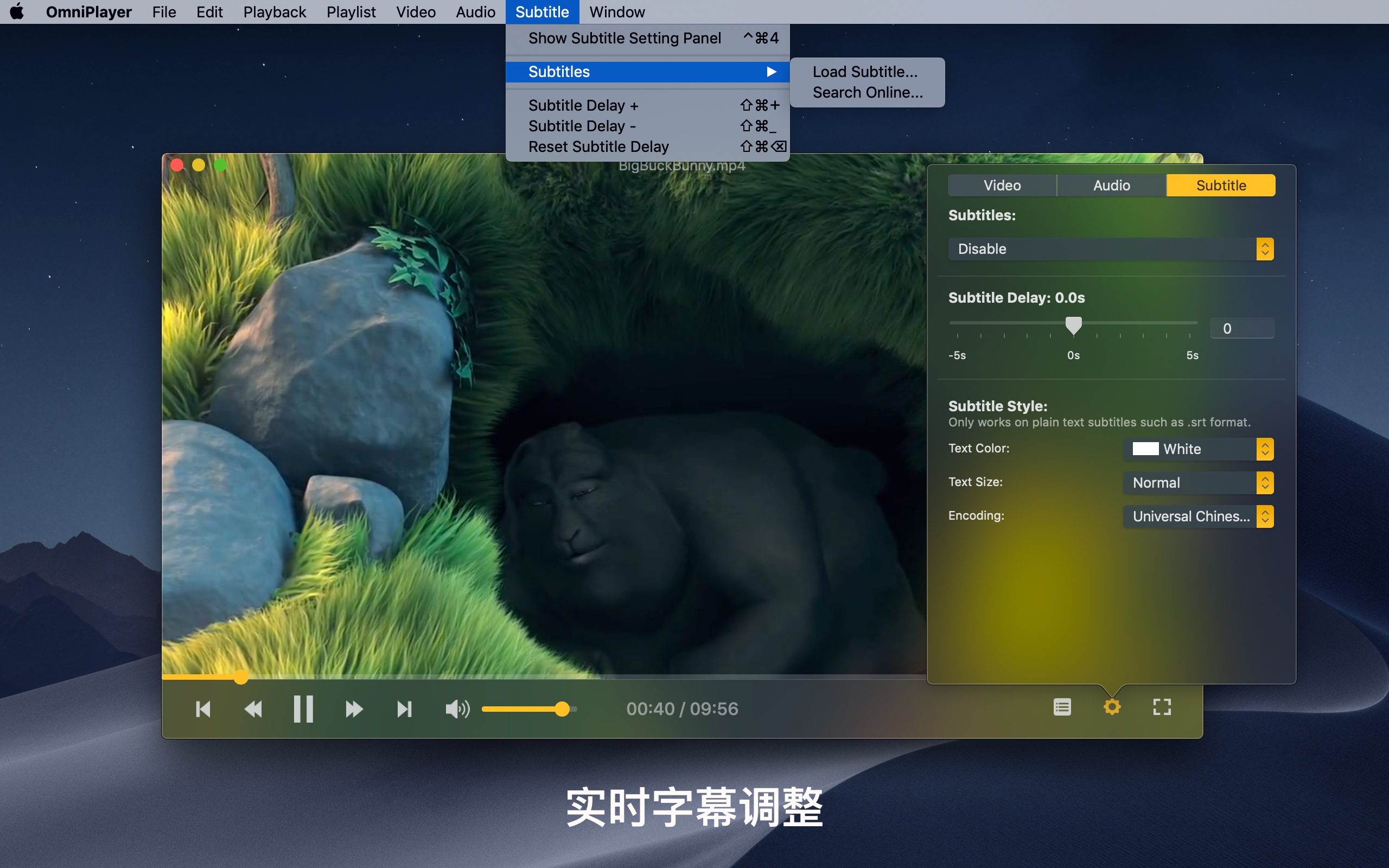Image resolution: width=1389 pixels, height=868 pixels.
Task: Pause the video playback
Action: (303, 709)
